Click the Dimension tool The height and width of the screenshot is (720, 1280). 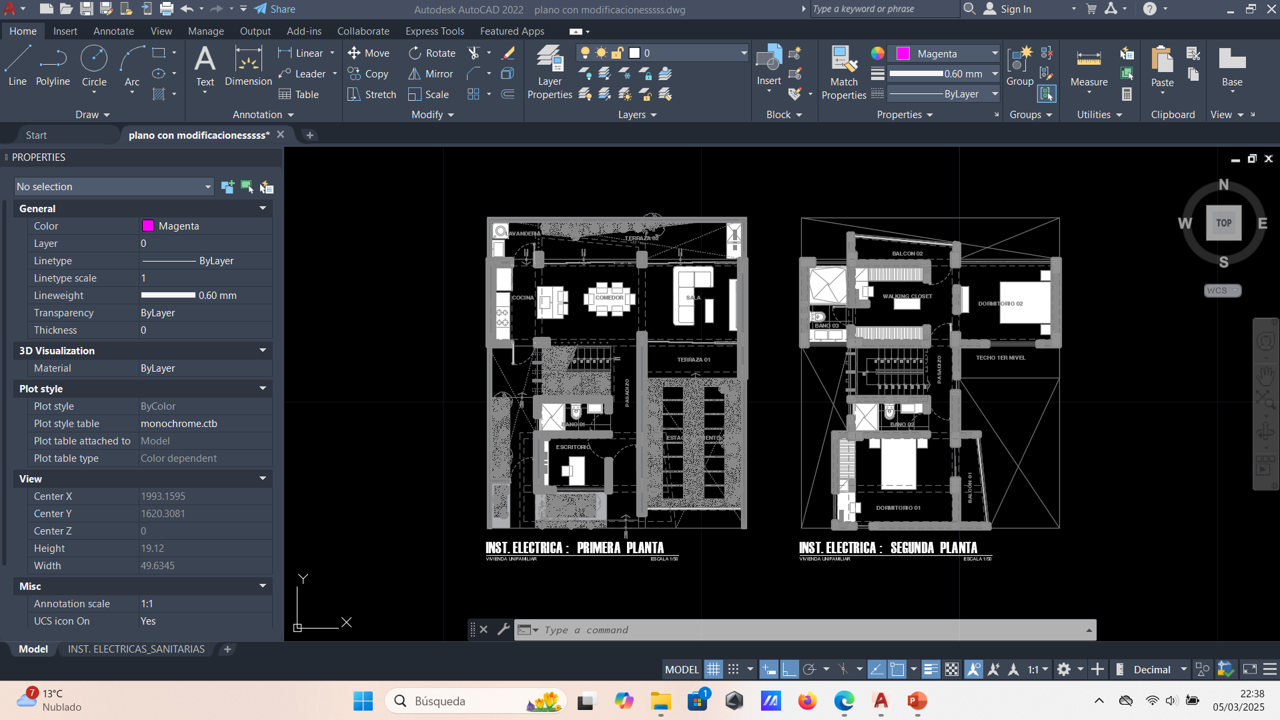click(248, 66)
